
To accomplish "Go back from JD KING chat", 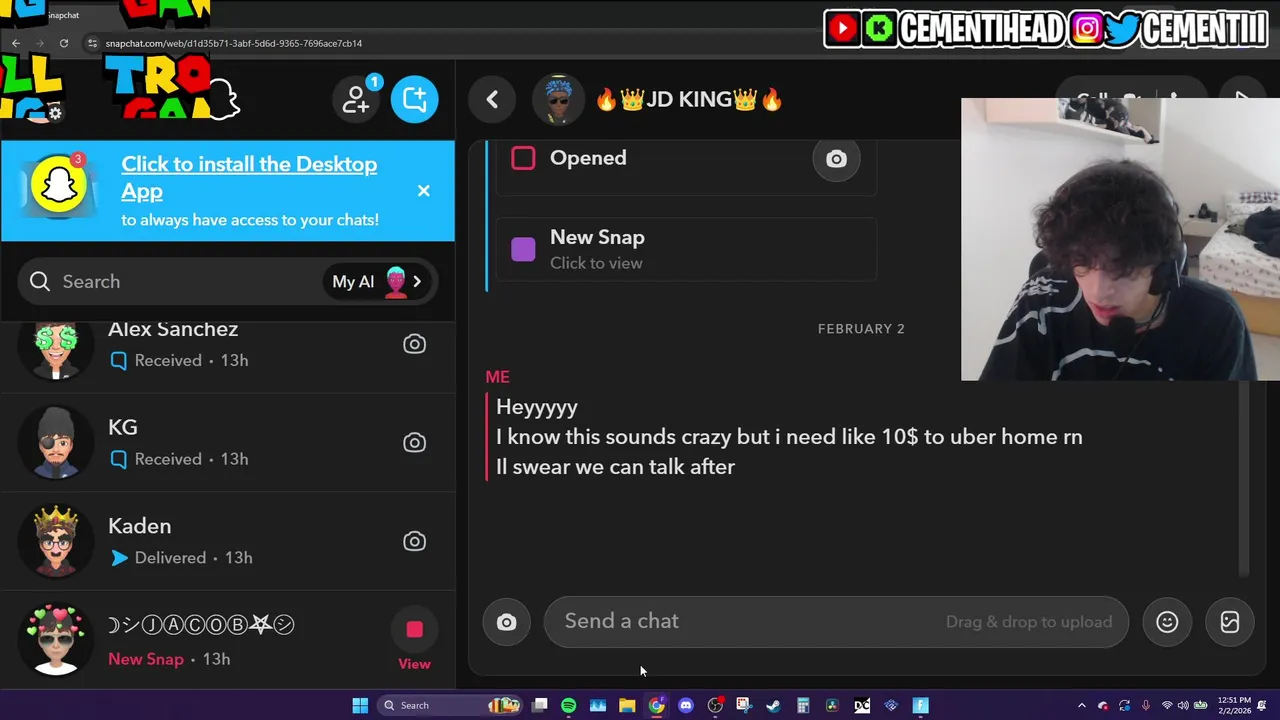I will 492,99.
